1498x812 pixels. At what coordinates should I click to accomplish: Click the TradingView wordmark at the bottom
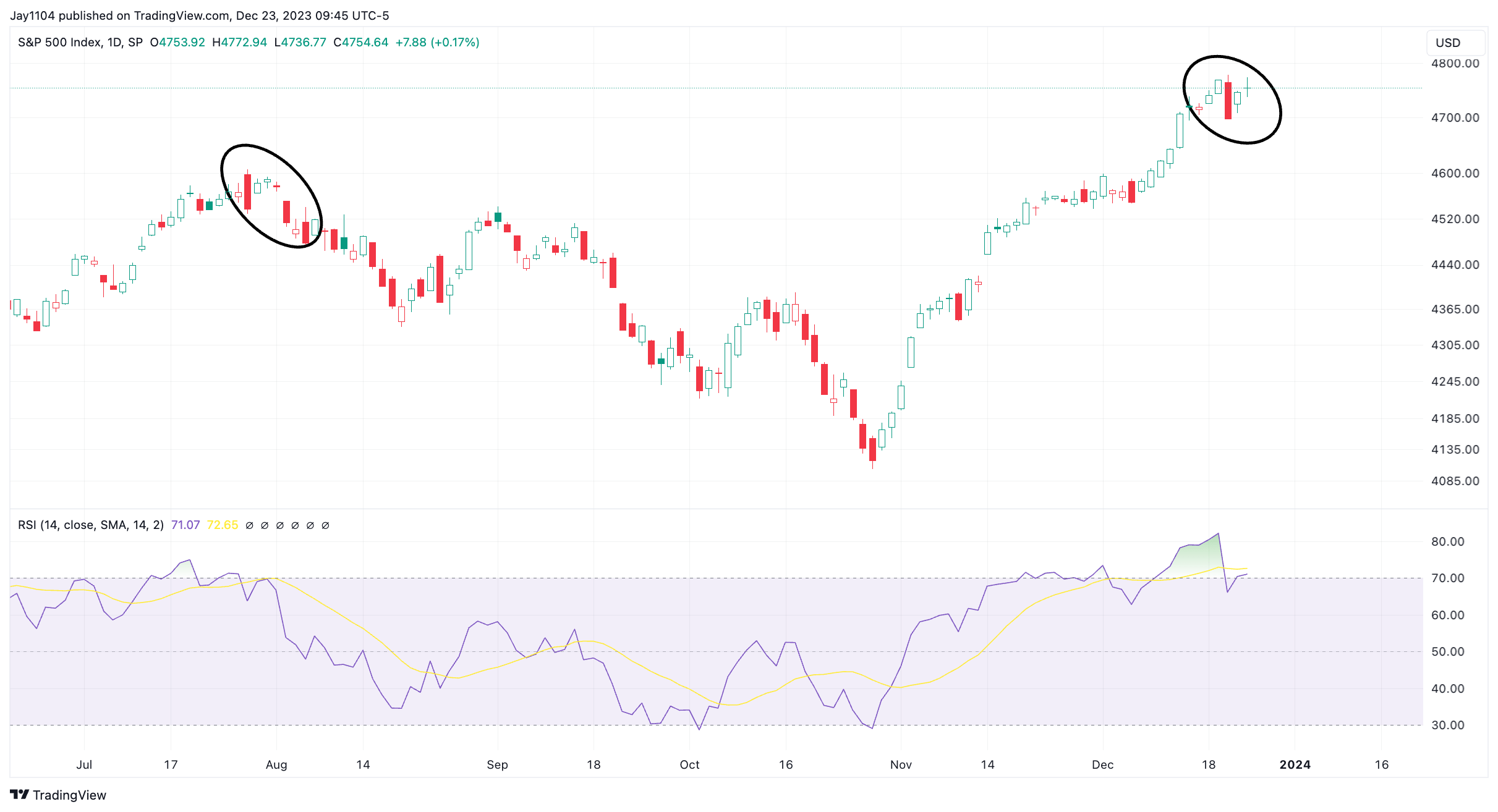pos(69,795)
